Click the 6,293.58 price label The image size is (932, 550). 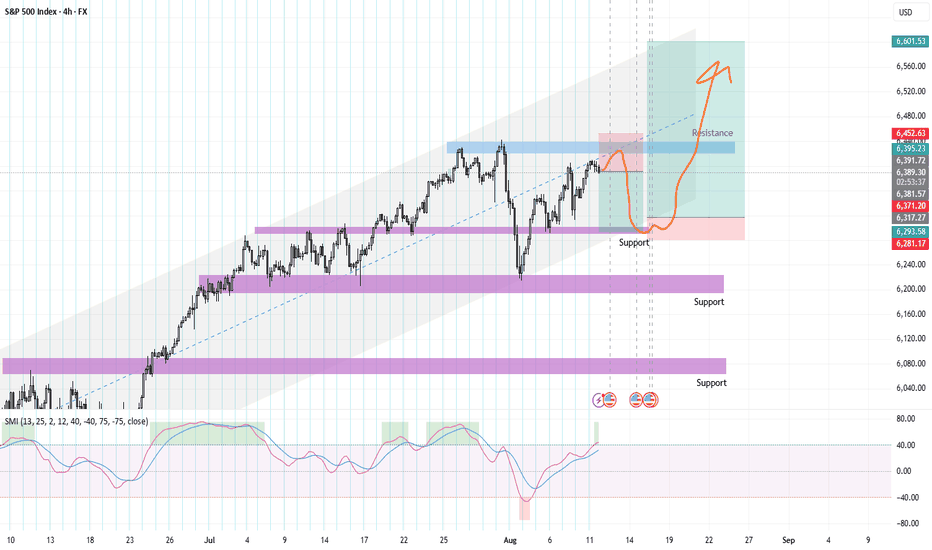[x=910, y=231]
